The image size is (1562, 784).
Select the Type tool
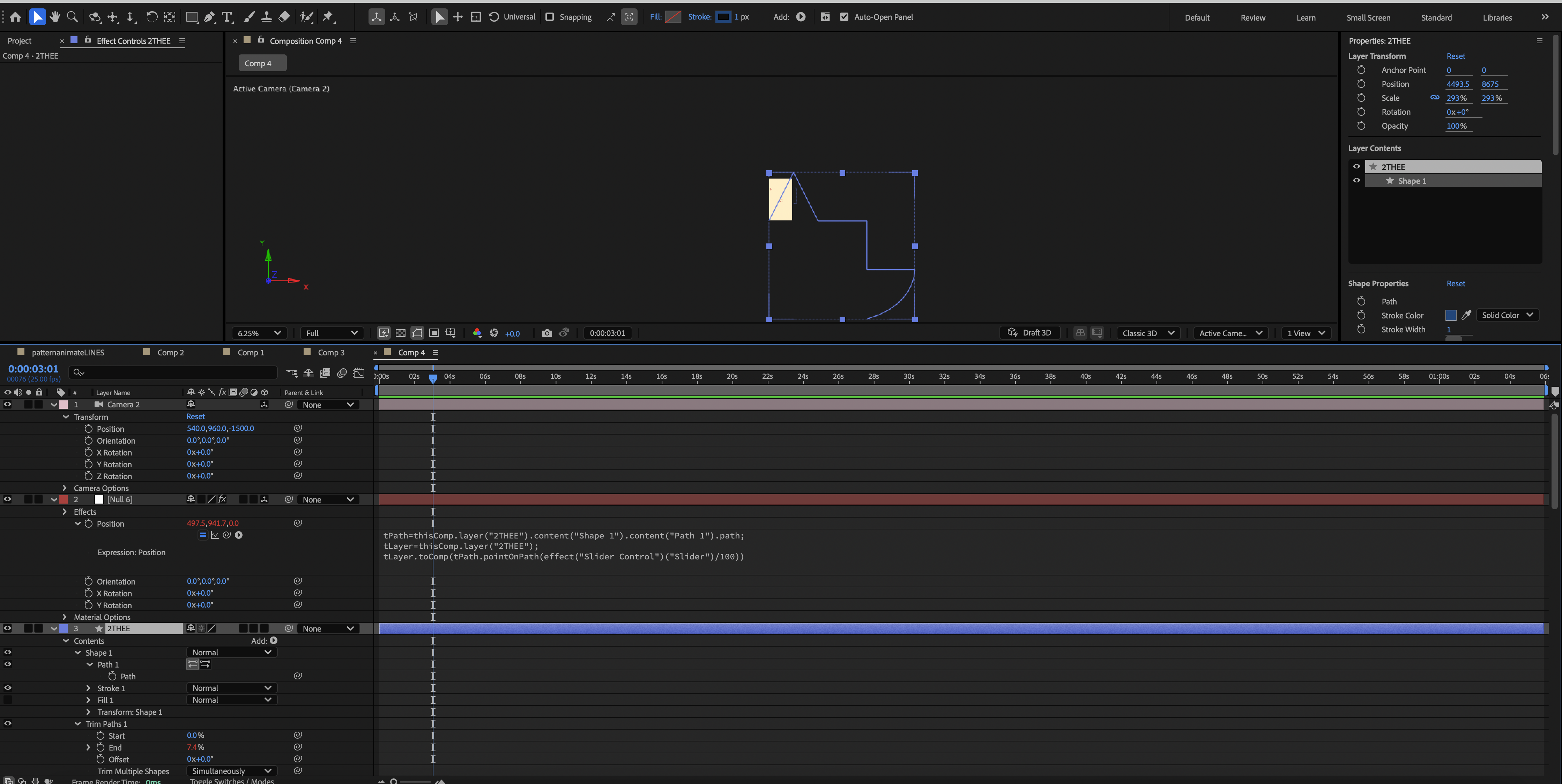tap(228, 17)
